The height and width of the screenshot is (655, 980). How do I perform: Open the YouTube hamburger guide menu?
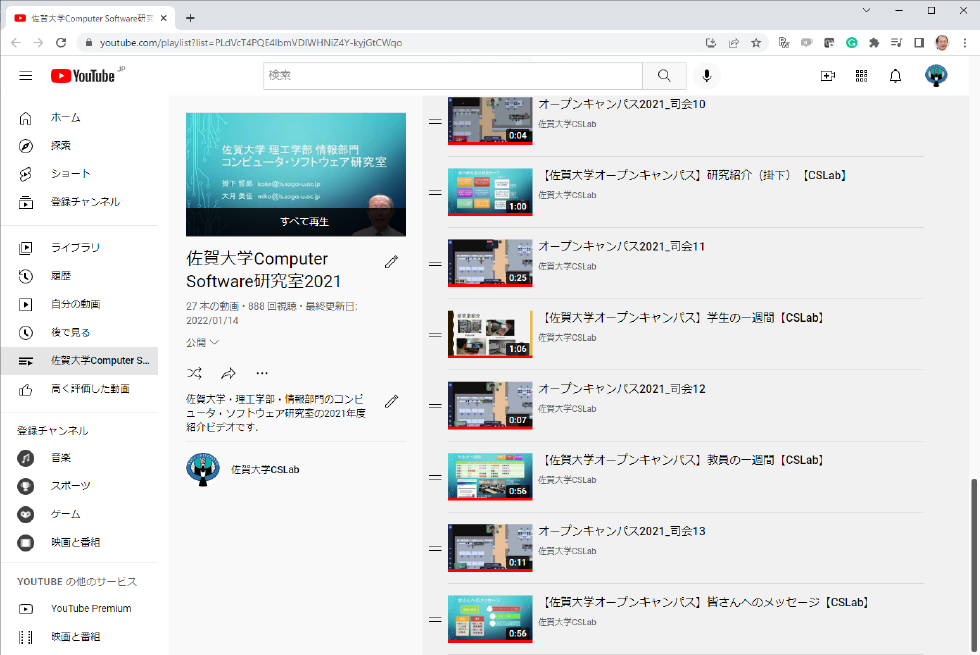click(x=26, y=76)
